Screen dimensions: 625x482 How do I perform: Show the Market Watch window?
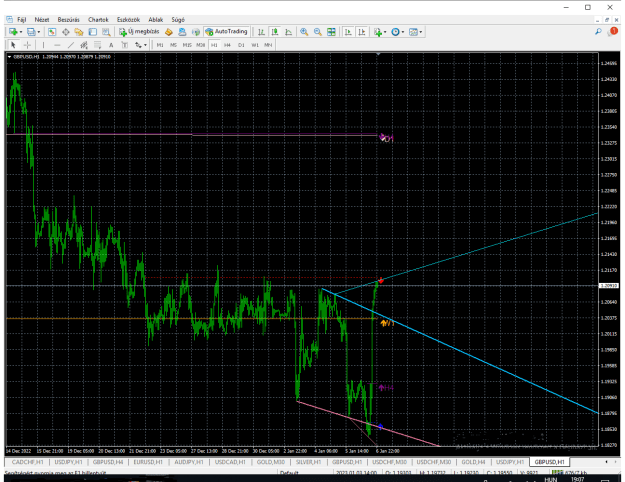tap(52, 32)
